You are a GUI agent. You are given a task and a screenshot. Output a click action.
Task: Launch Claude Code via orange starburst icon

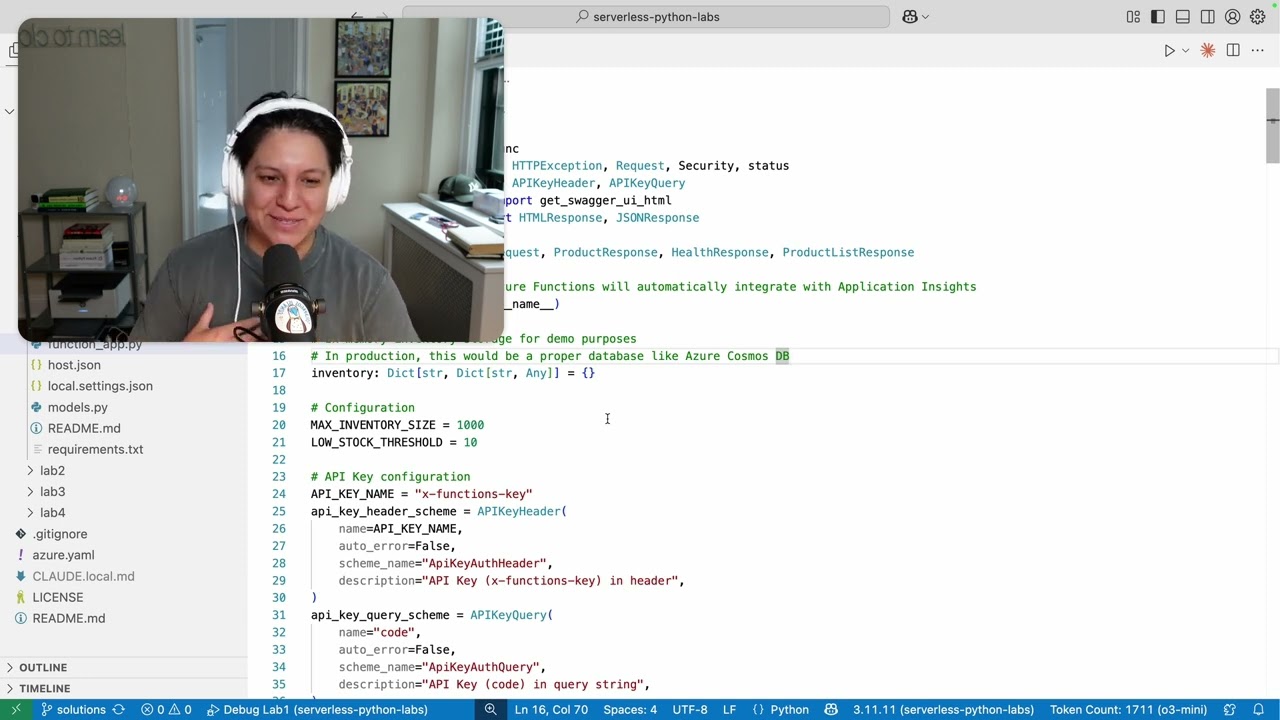(x=1208, y=51)
